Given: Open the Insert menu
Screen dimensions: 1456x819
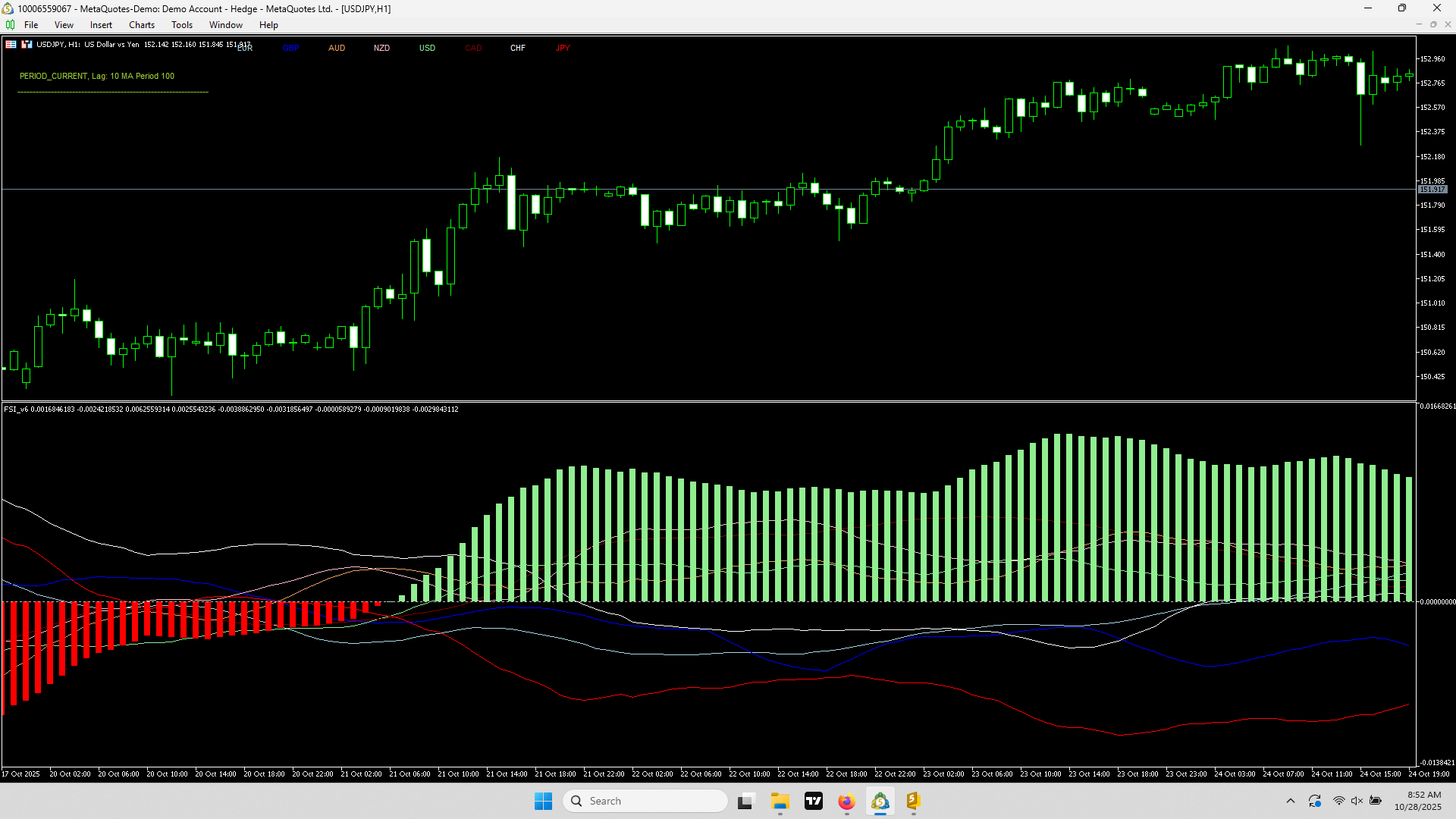Looking at the screenshot, I should pos(101,25).
